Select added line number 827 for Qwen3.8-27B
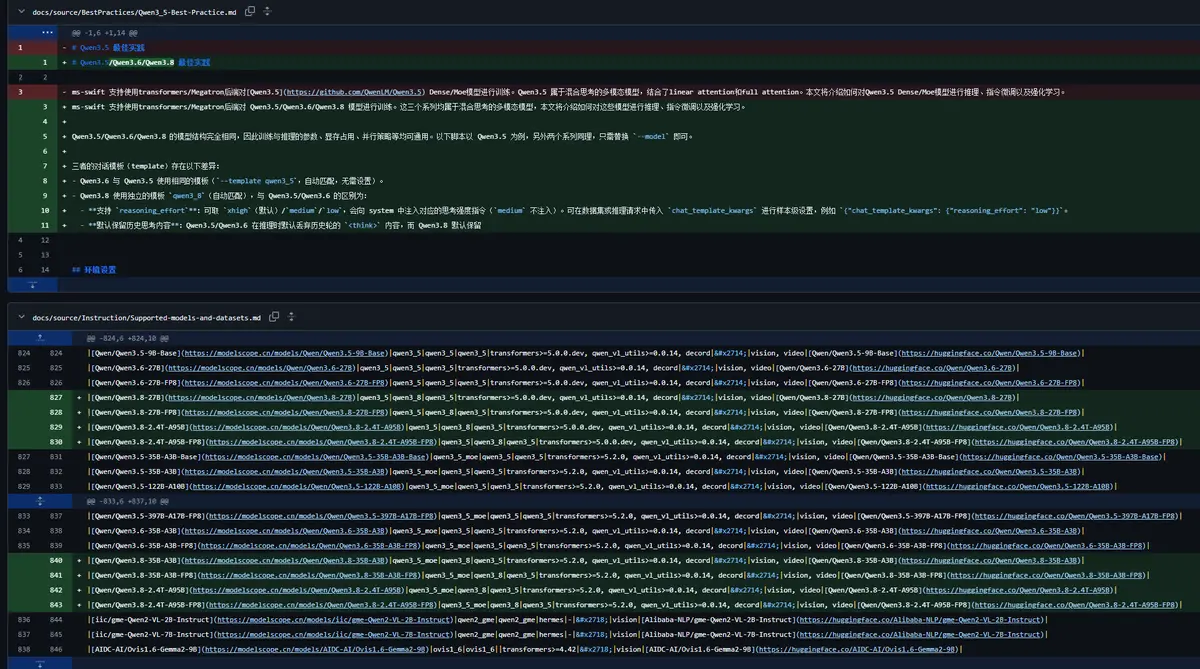The height and width of the screenshot is (669, 1200). (x=54, y=397)
